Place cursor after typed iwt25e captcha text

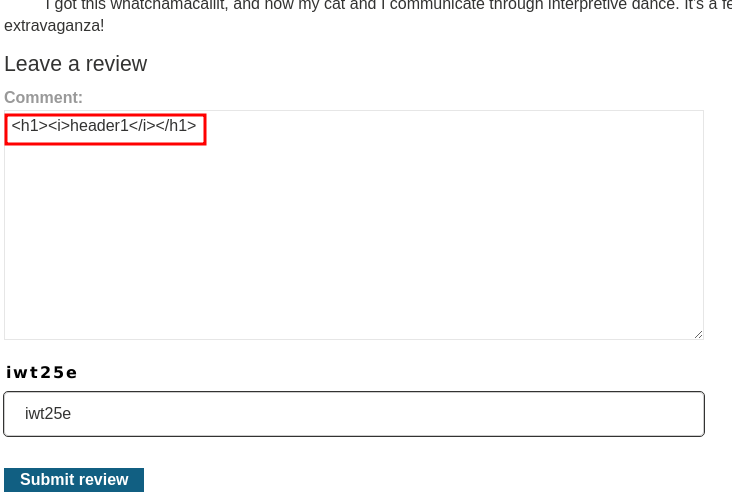pyautogui.click(x=71, y=414)
